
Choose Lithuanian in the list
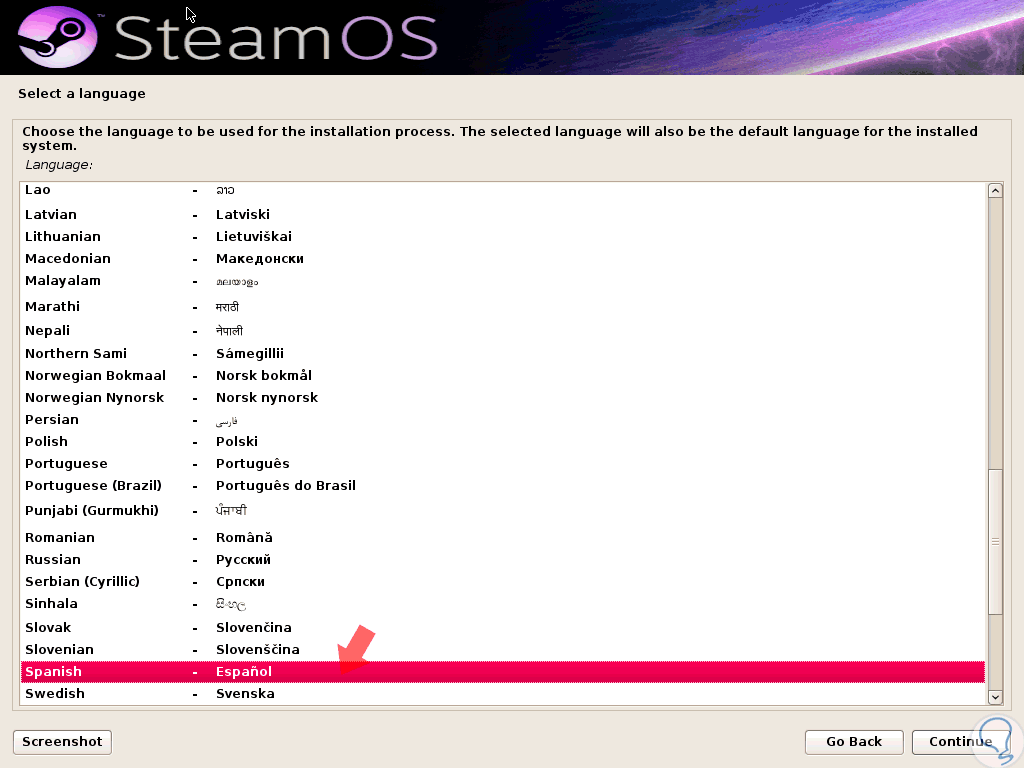[502, 236]
